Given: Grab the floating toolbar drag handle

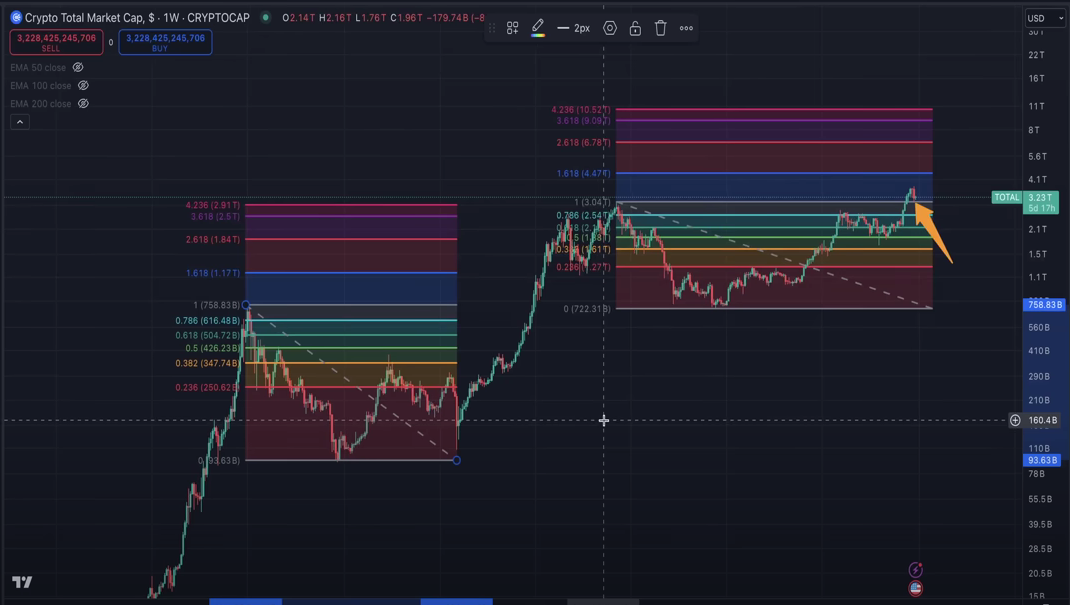Looking at the screenshot, I should (491, 28).
